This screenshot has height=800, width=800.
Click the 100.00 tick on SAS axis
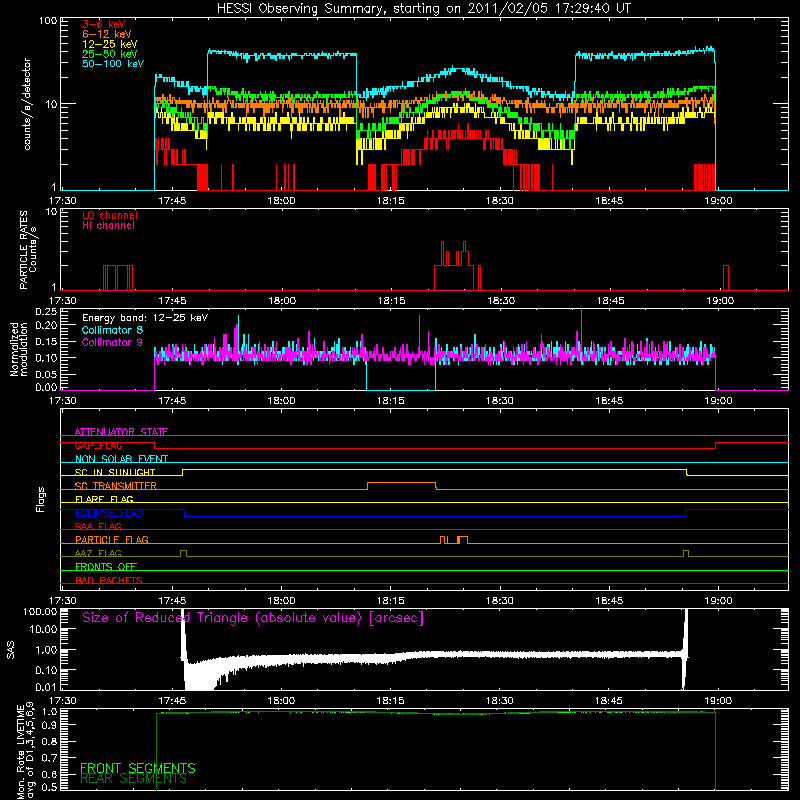[40, 612]
